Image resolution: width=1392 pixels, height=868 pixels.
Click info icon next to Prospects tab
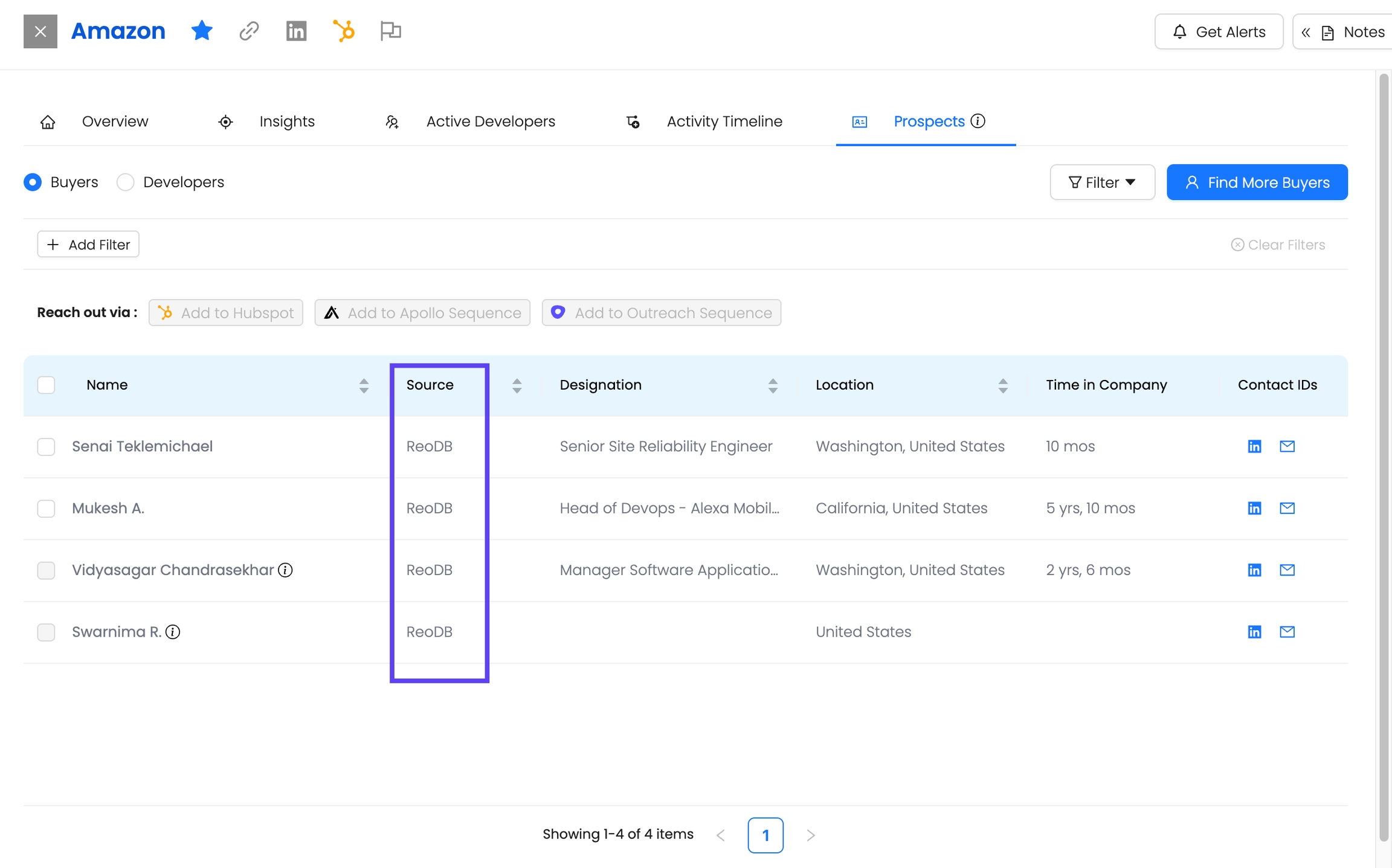978,121
